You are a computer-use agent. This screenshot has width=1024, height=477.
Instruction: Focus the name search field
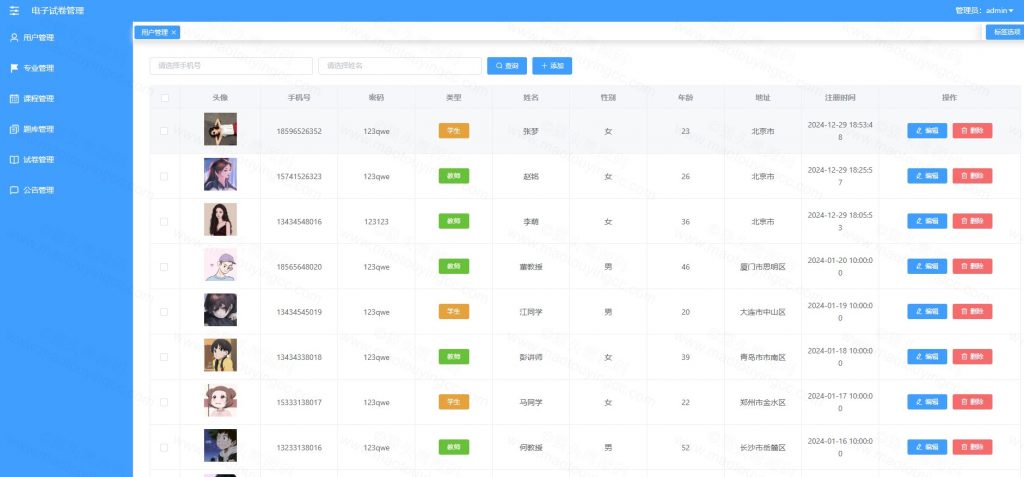click(x=400, y=66)
